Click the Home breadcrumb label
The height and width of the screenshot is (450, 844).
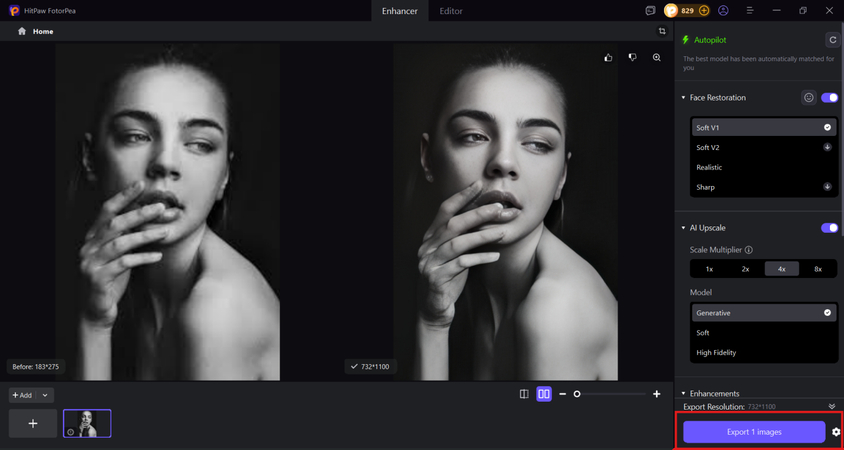tap(43, 31)
